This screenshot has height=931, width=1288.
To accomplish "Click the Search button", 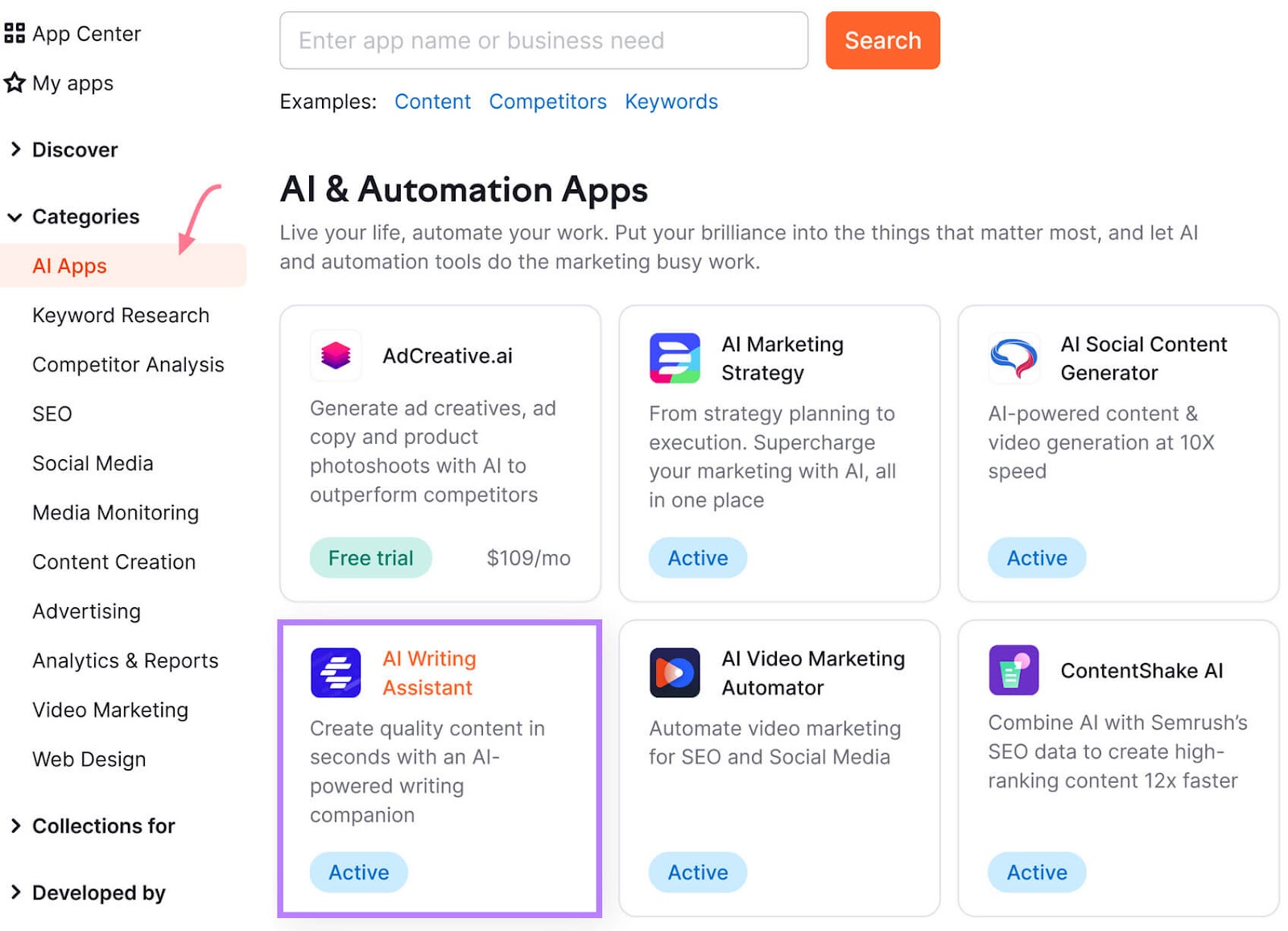I will [882, 40].
